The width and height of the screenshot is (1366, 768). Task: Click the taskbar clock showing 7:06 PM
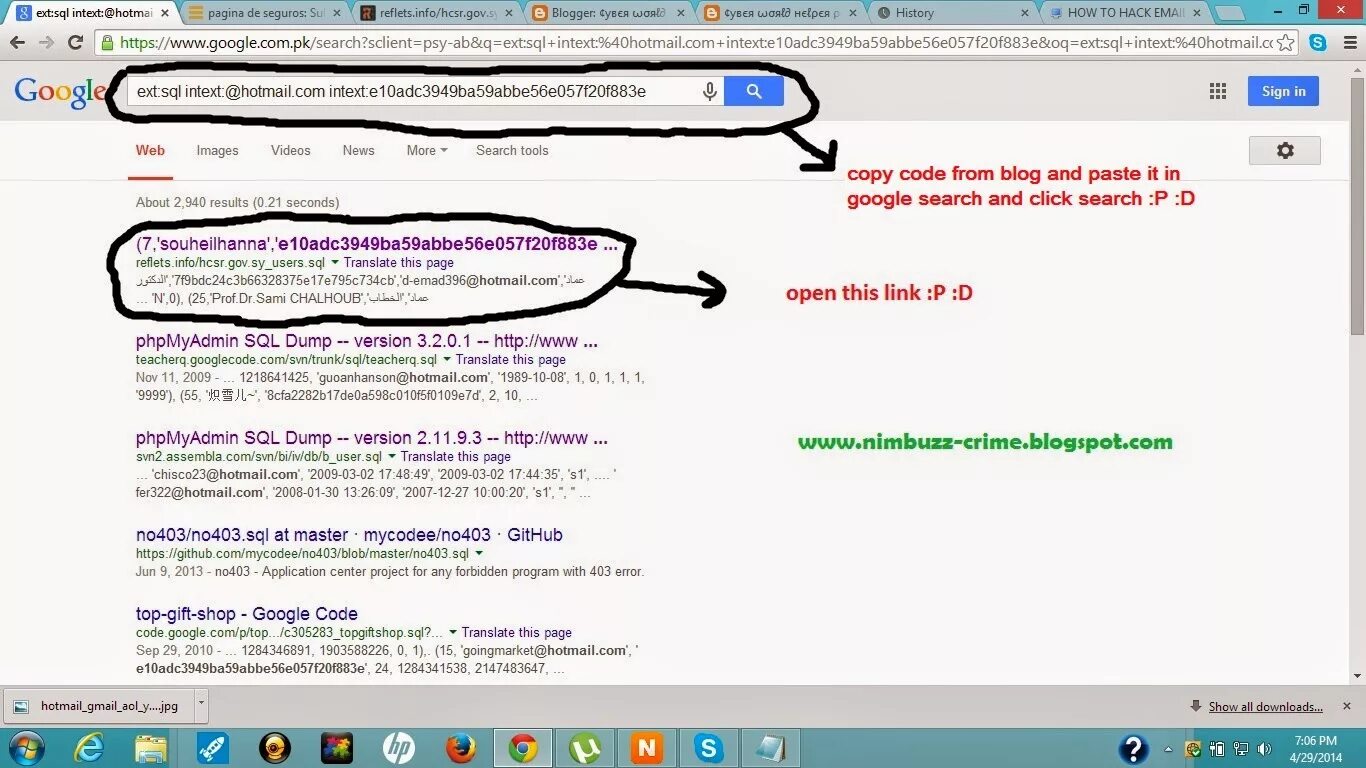pyautogui.click(x=1315, y=748)
